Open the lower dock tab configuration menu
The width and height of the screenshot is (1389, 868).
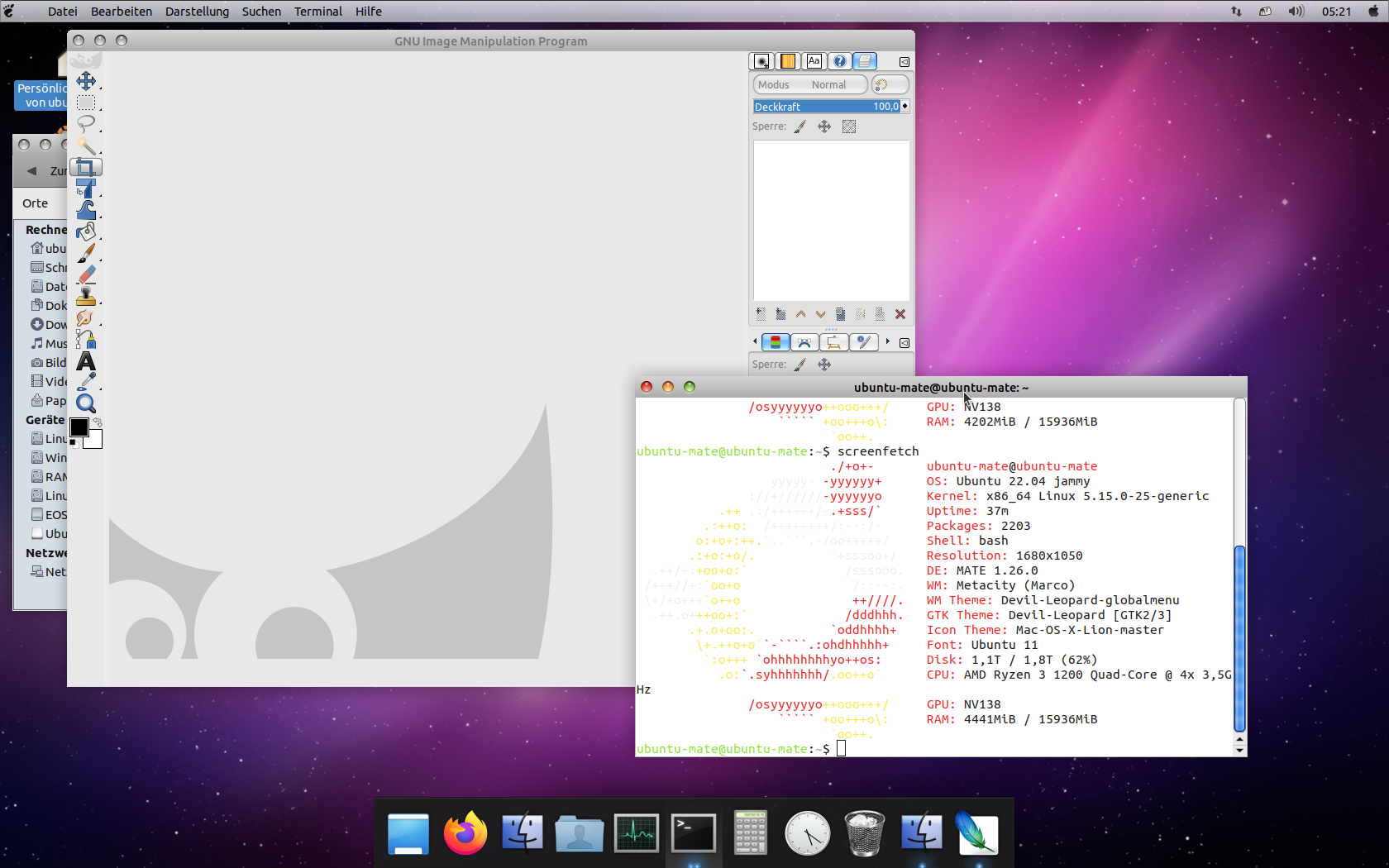tap(905, 342)
